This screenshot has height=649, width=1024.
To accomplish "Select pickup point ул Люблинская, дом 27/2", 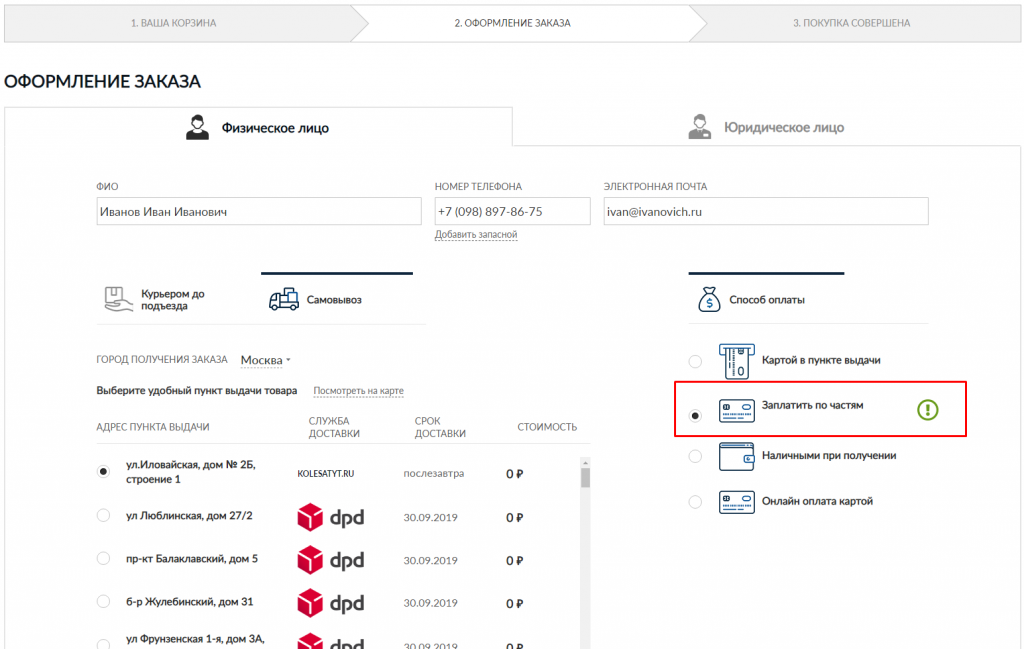I will pyautogui.click(x=103, y=515).
